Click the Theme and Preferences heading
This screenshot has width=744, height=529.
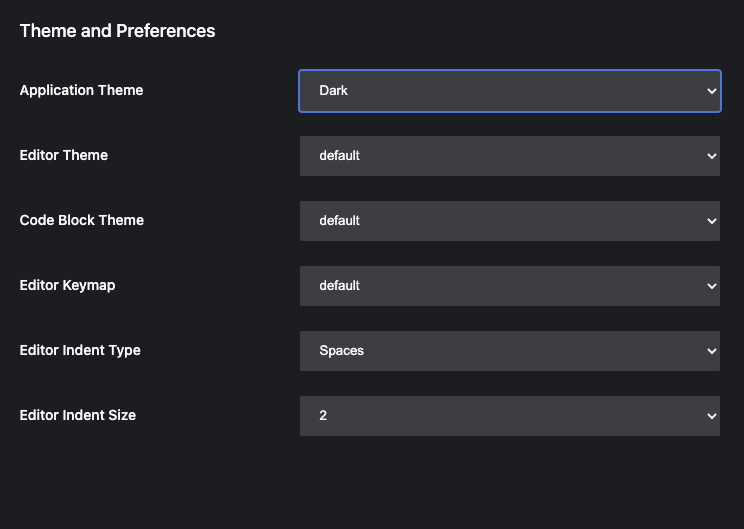click(x=117, y=31)
